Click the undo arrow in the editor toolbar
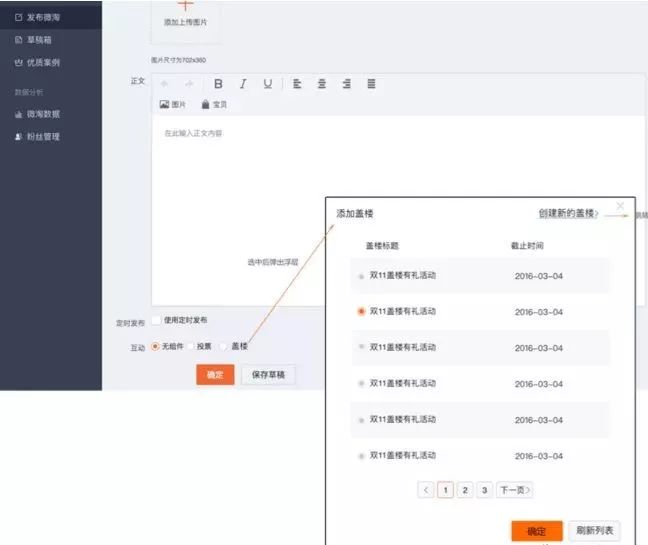 tap(164, 84)
